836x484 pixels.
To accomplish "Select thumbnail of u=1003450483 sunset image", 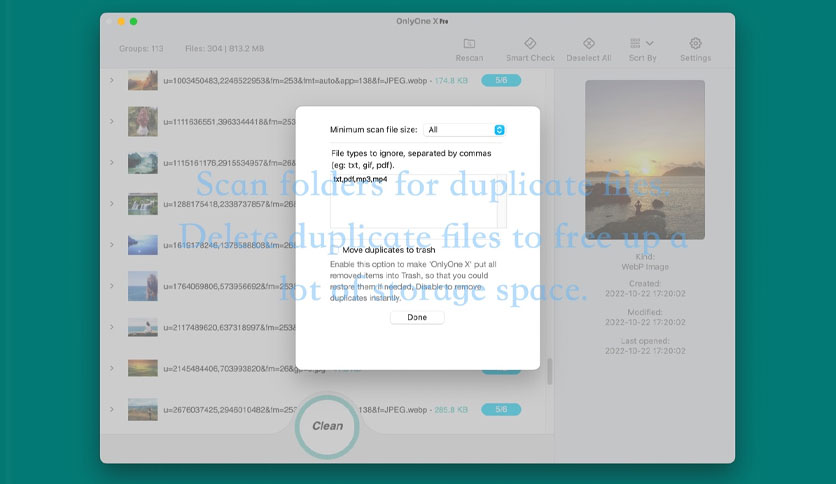I will 143,80.
